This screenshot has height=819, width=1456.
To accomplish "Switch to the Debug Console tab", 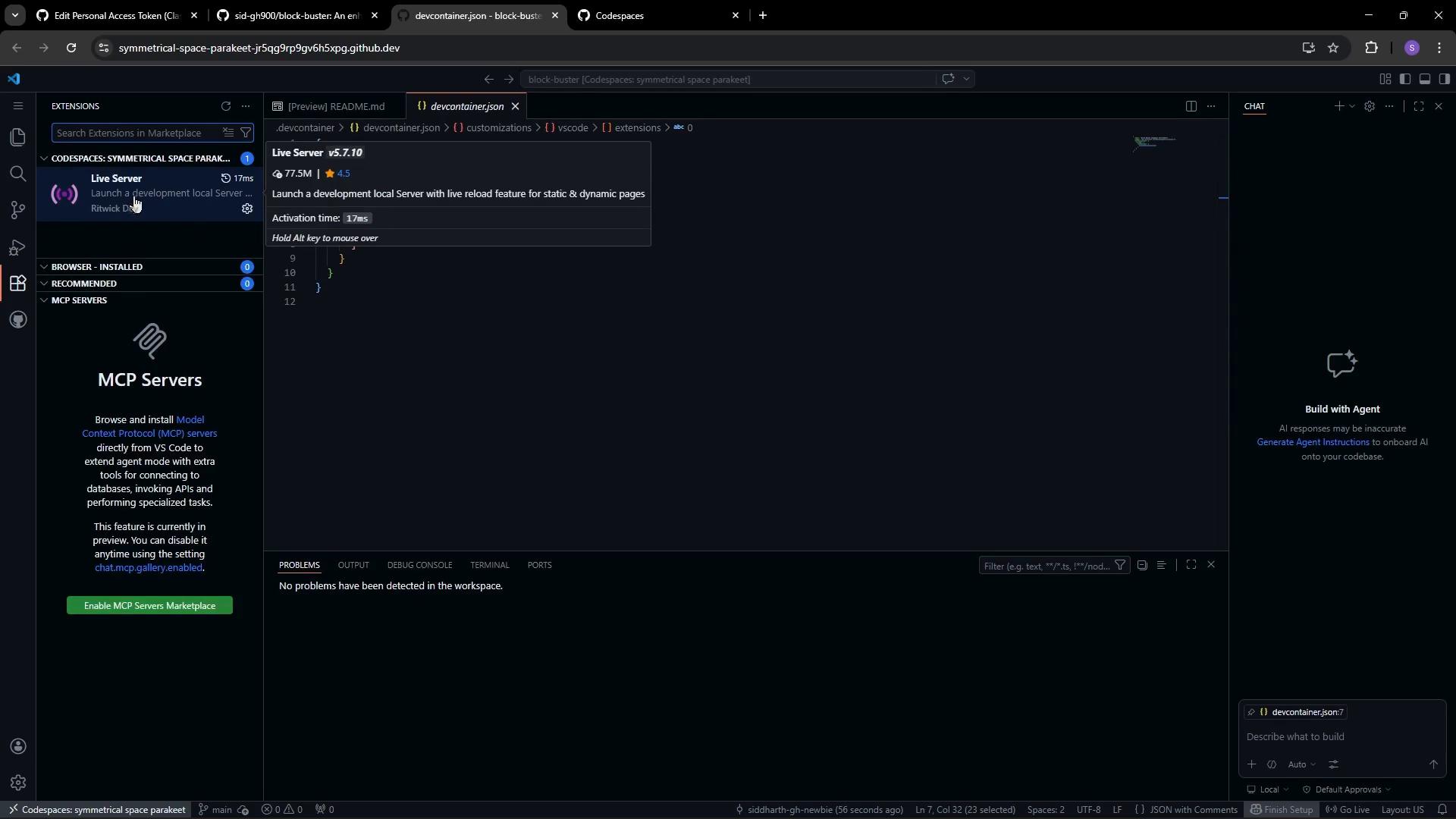I will pos(419,565).
